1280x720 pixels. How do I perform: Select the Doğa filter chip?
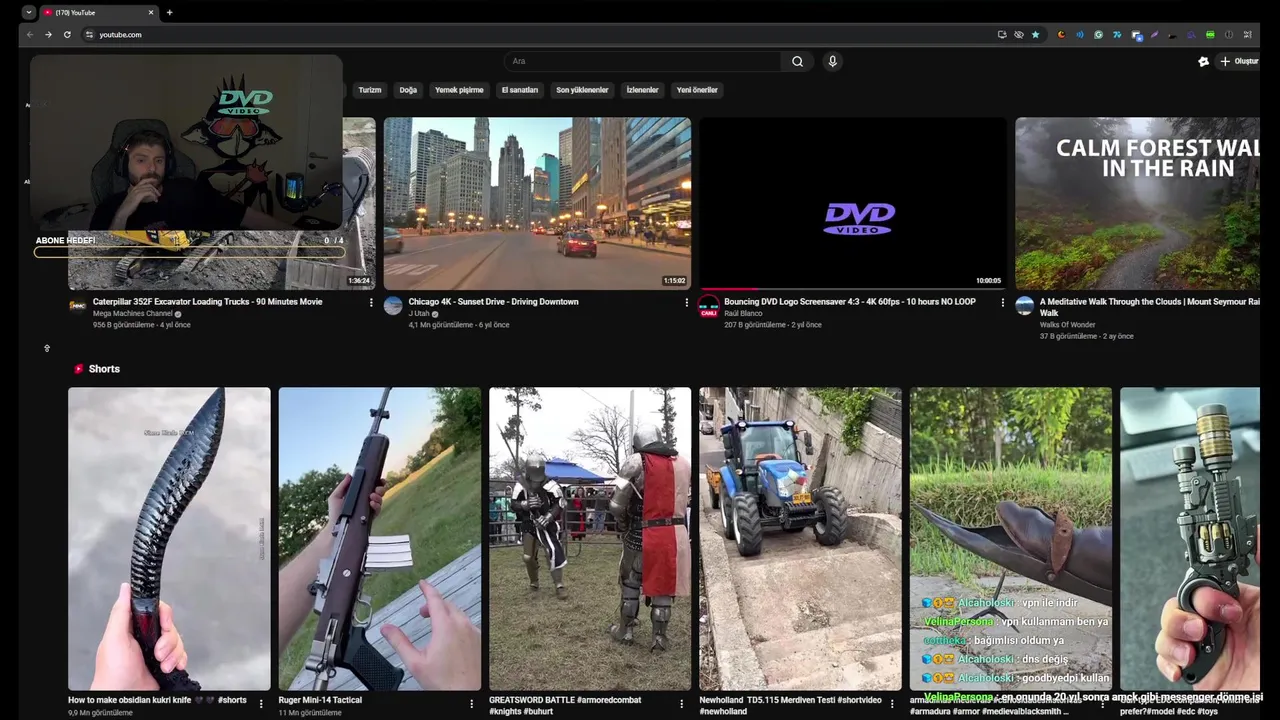coord(408,90)
